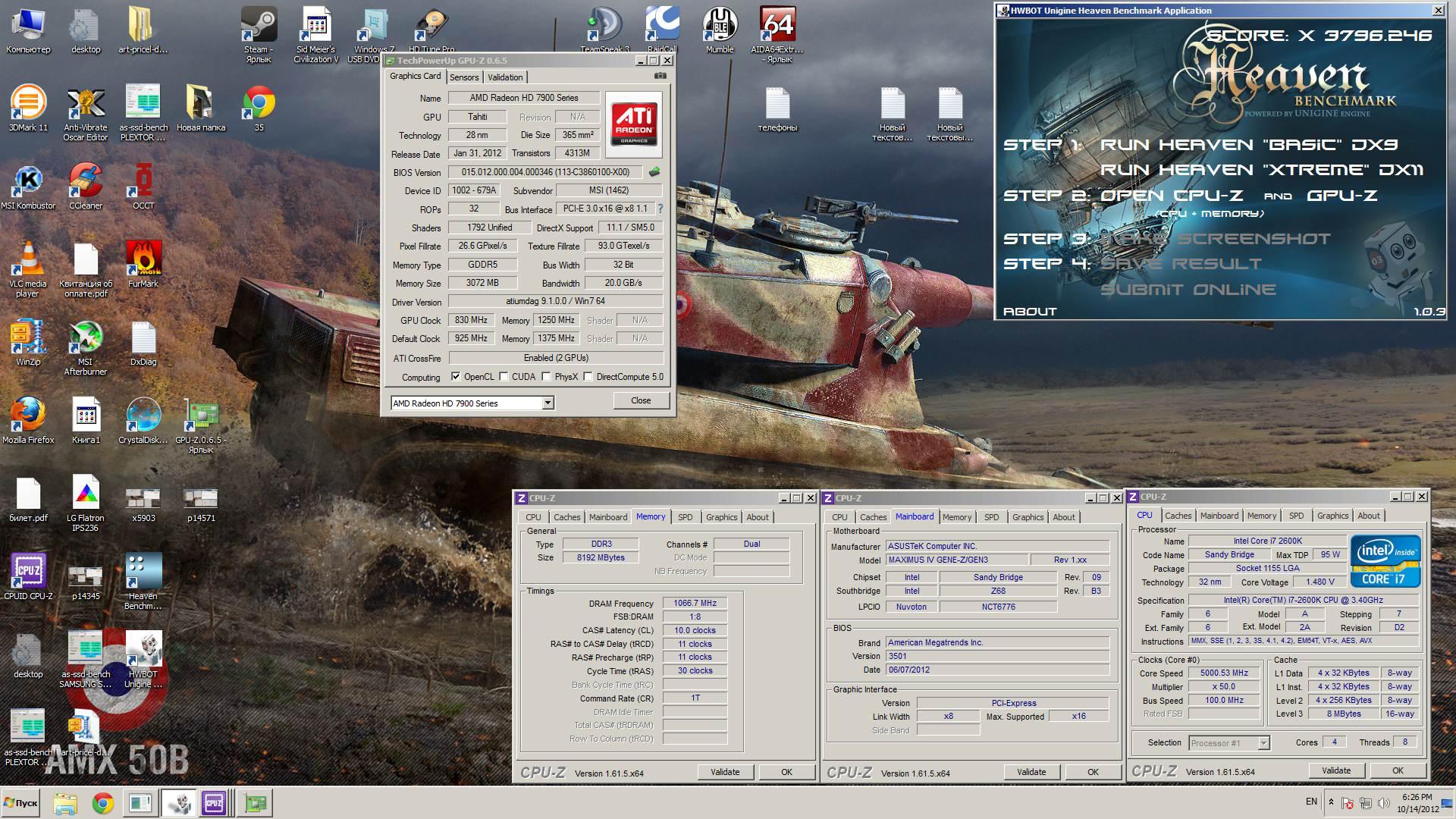The height and width of the screenshot is (819, 1456).
Task: Click RUN HEAVEN XTREME DX11 option
Action: [1261, 170]
